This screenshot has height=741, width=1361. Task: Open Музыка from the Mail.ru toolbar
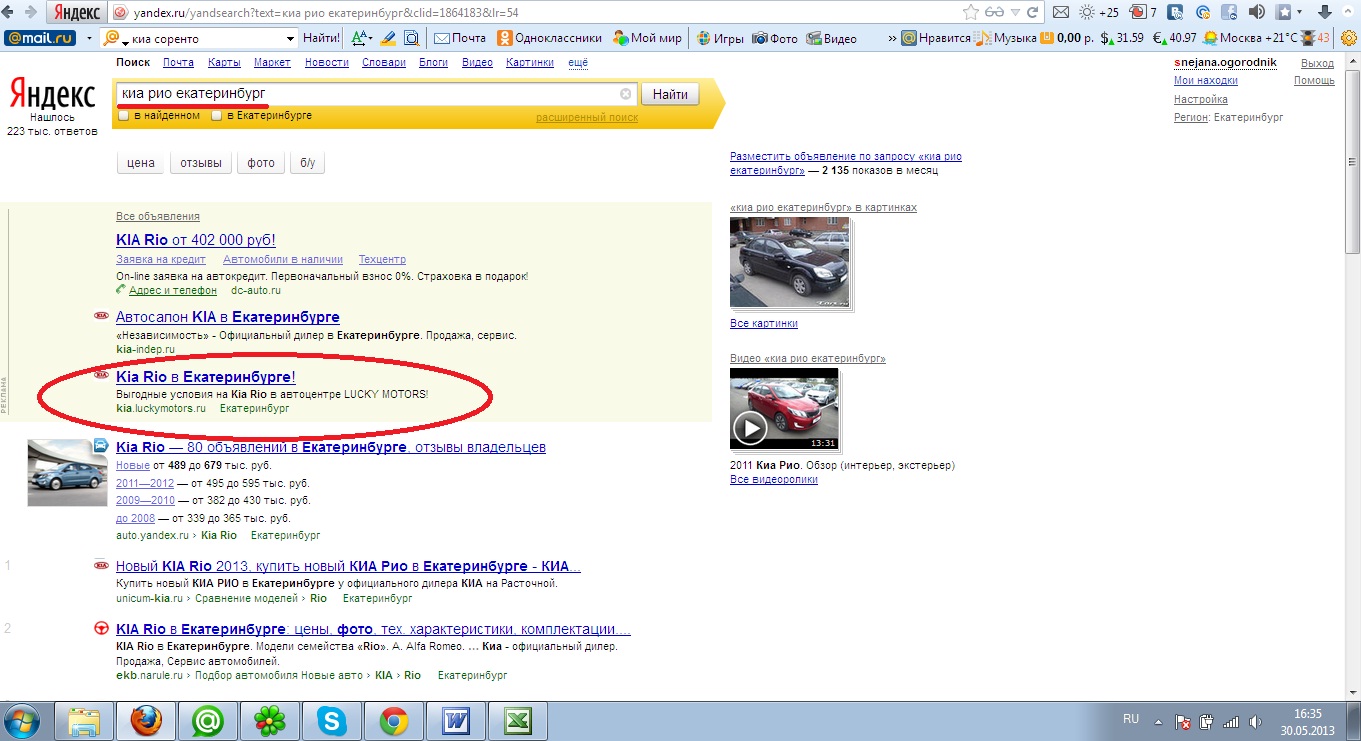tap(1006, 38)
